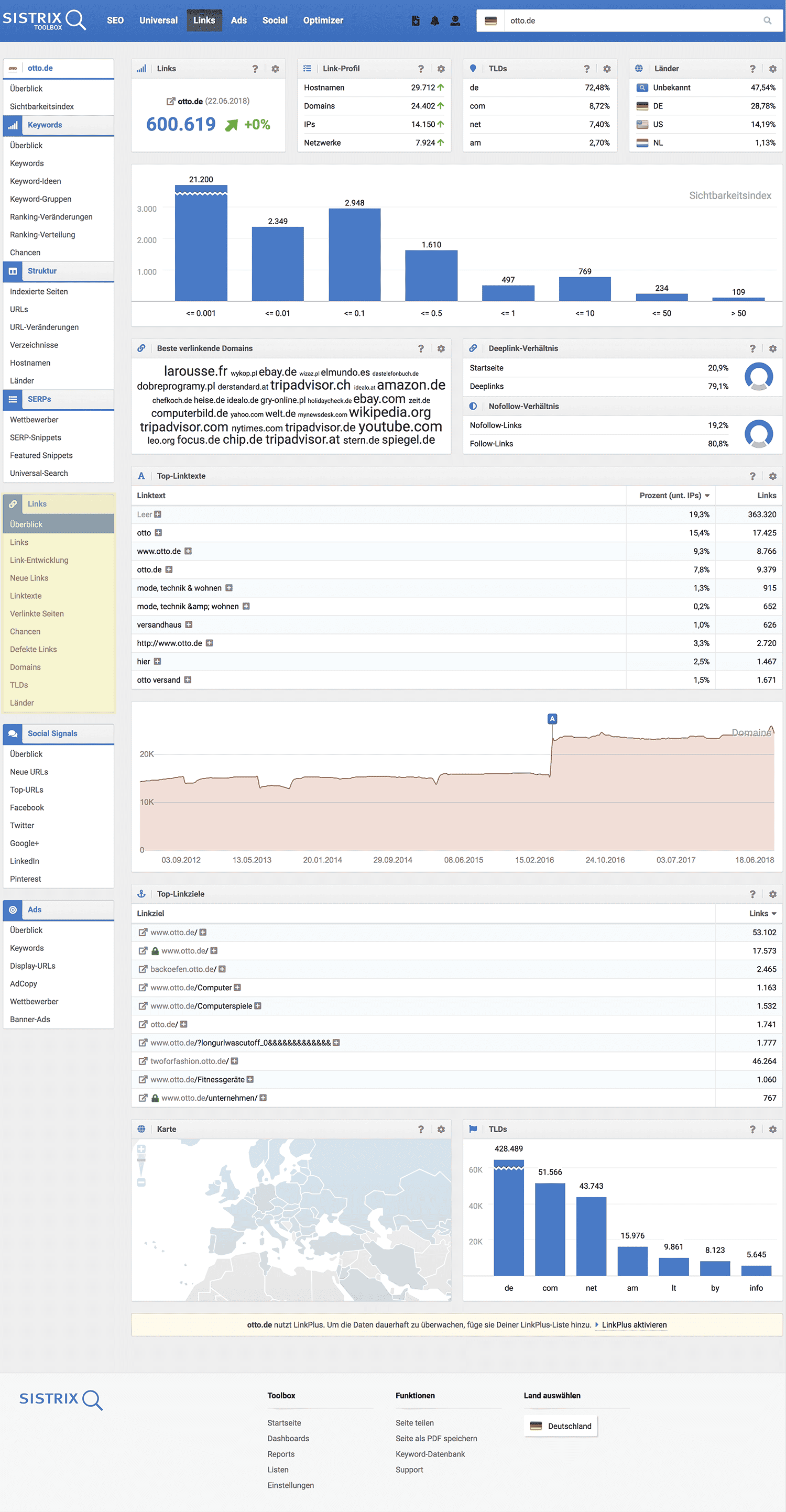786x1512 pixels.
Task: Sort Top-Linkziele by Links column
Action: click(x=762, y=913)
